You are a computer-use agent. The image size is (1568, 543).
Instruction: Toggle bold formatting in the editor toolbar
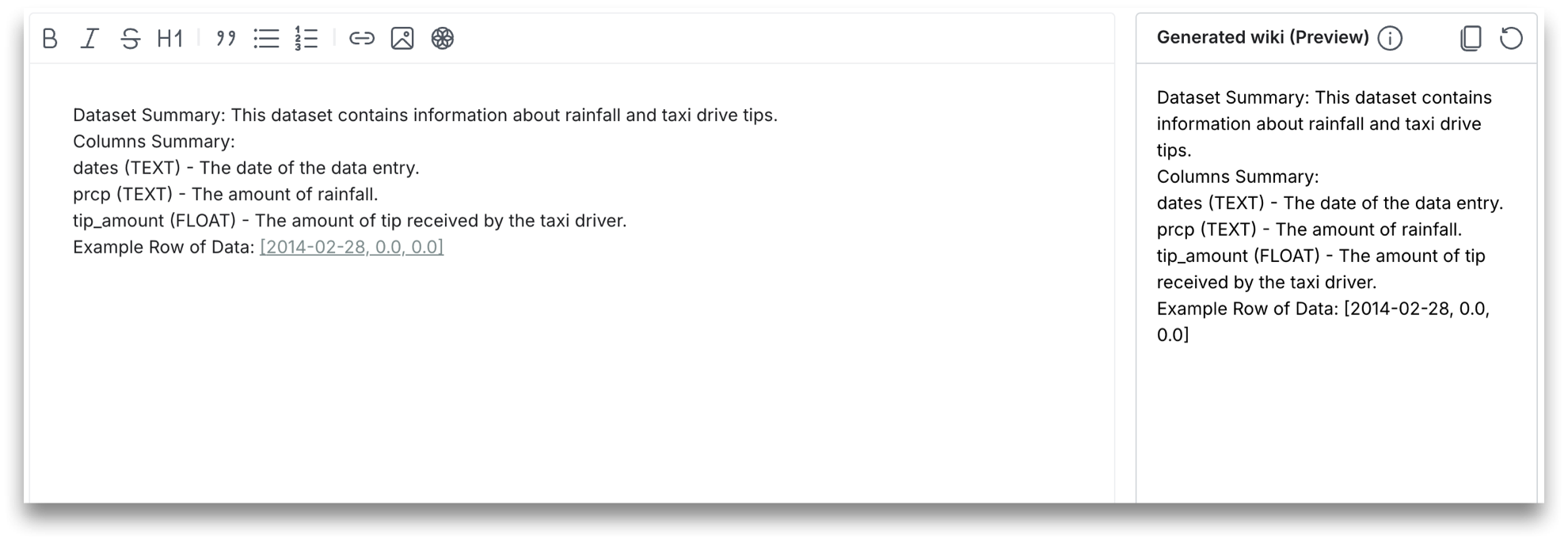(50, 38)
